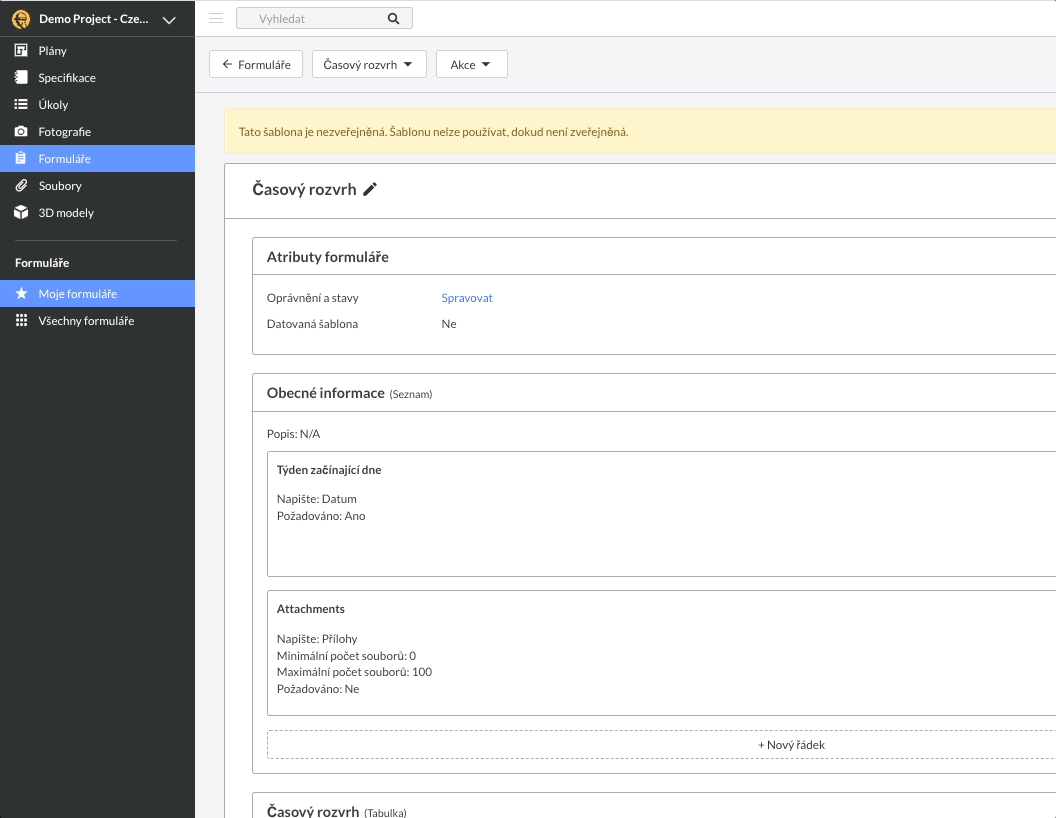Open Fotografie using the camera icon

pyautogui.click(x=21, y=132)
